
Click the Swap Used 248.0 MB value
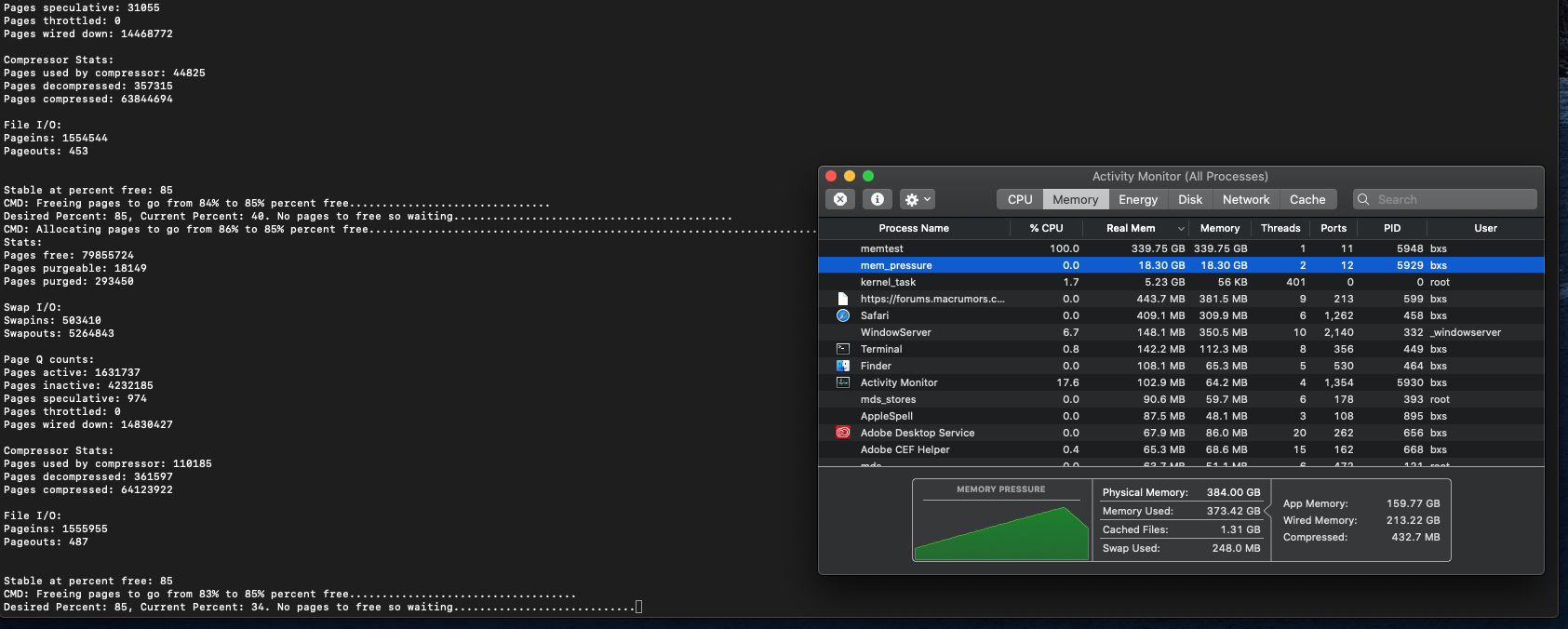click(x=1236, y=548)
